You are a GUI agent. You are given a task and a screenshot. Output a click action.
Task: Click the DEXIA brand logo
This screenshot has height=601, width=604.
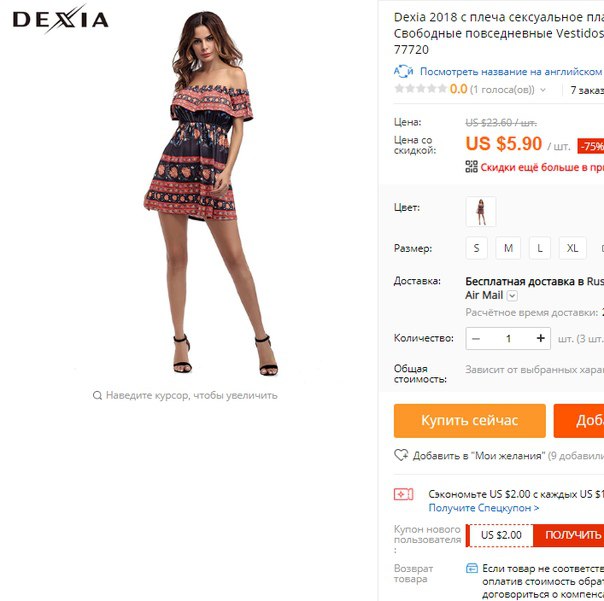[60, 19]
